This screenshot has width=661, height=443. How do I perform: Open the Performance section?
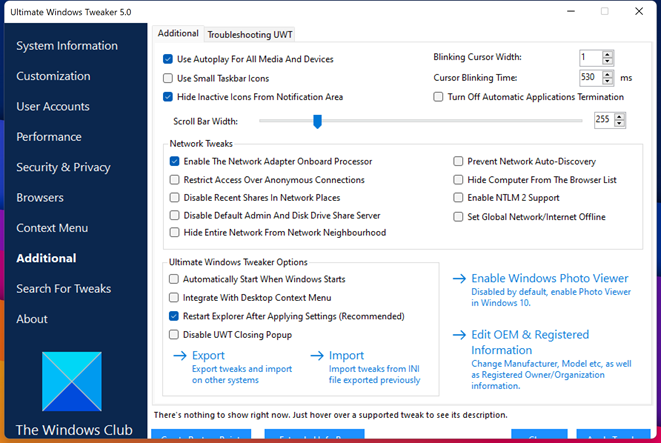49,137
